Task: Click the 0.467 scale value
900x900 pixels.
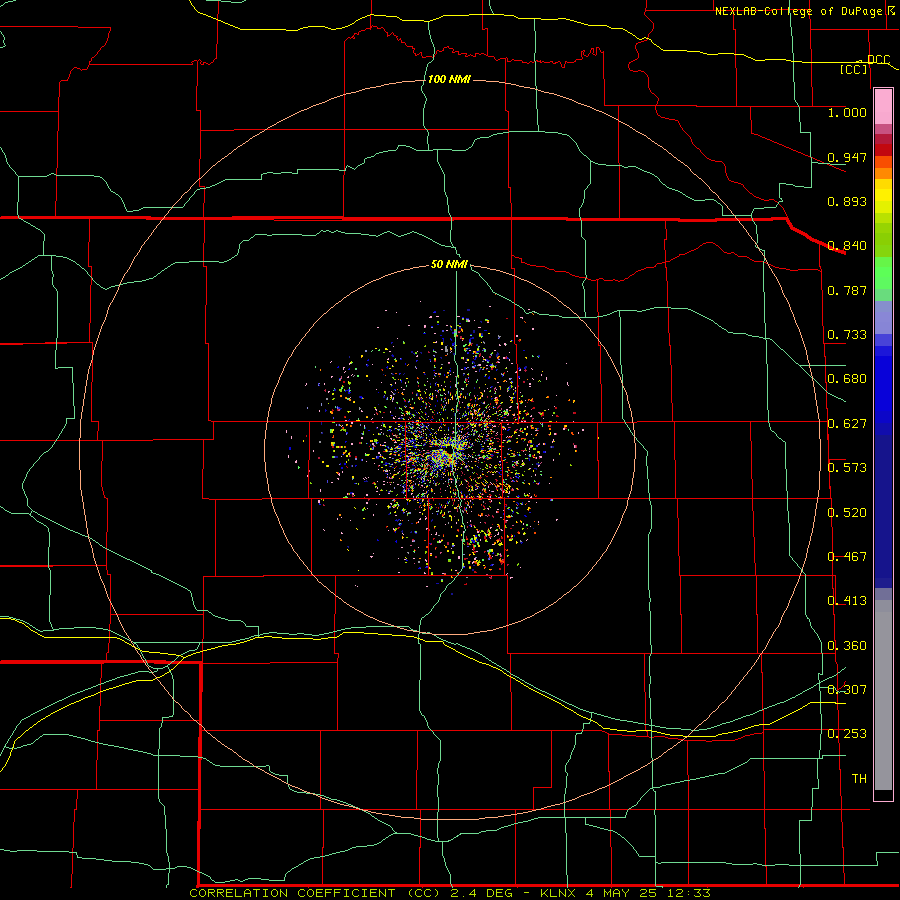Action: click(847, 557)
